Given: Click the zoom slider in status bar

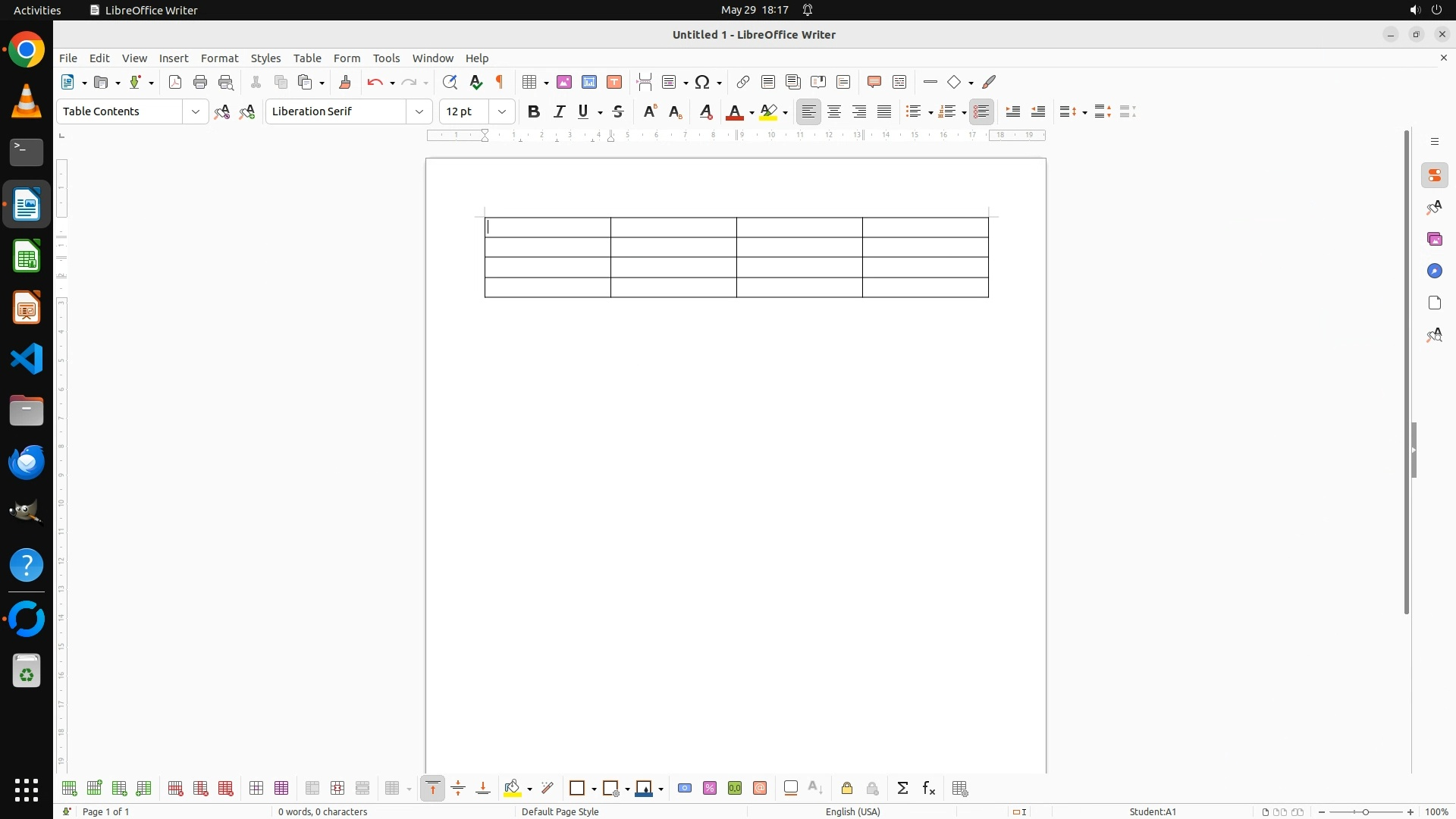Looking at the screenshot, I should tap(1366, 811).
